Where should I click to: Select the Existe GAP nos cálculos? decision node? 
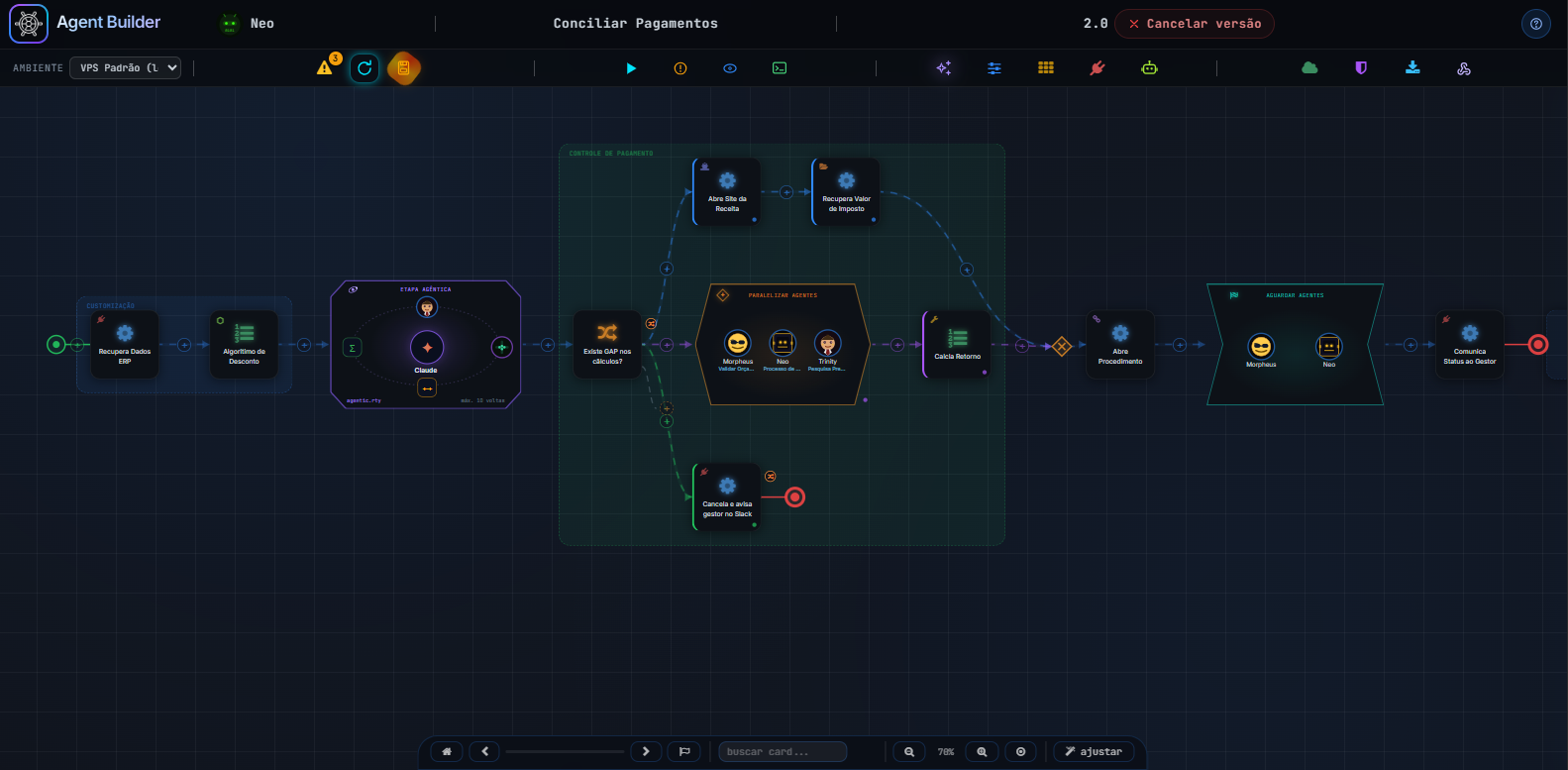click(x=607, y=344)
